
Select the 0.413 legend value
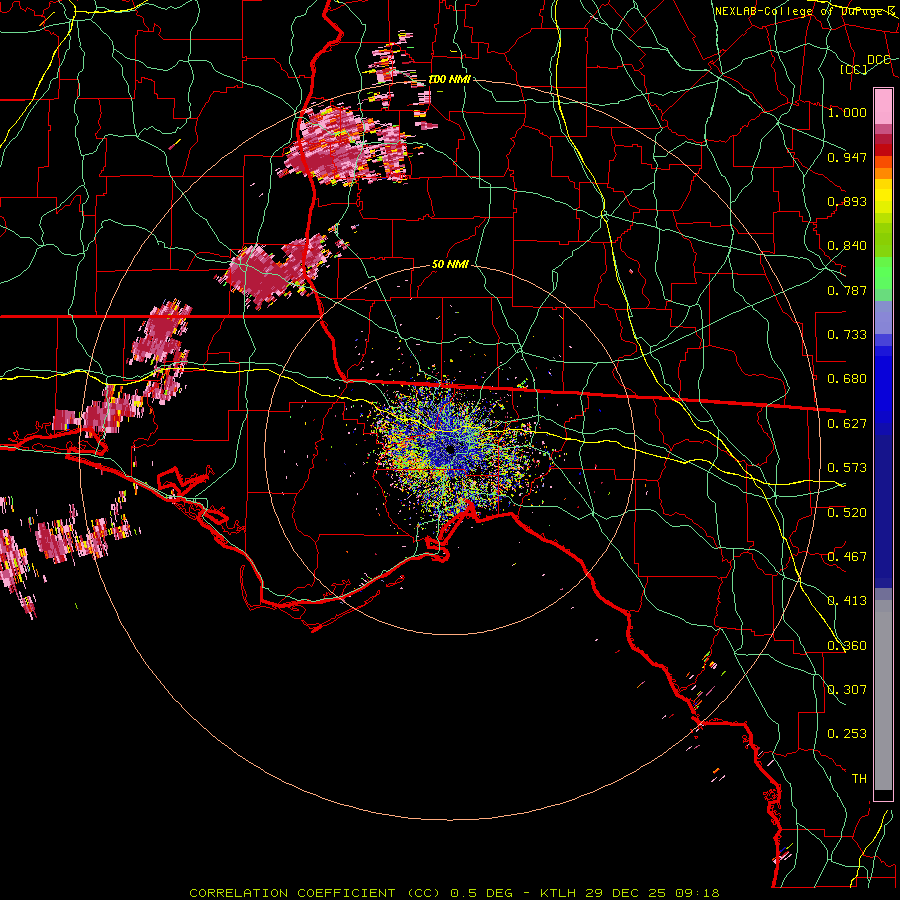(x=847, y=601)
